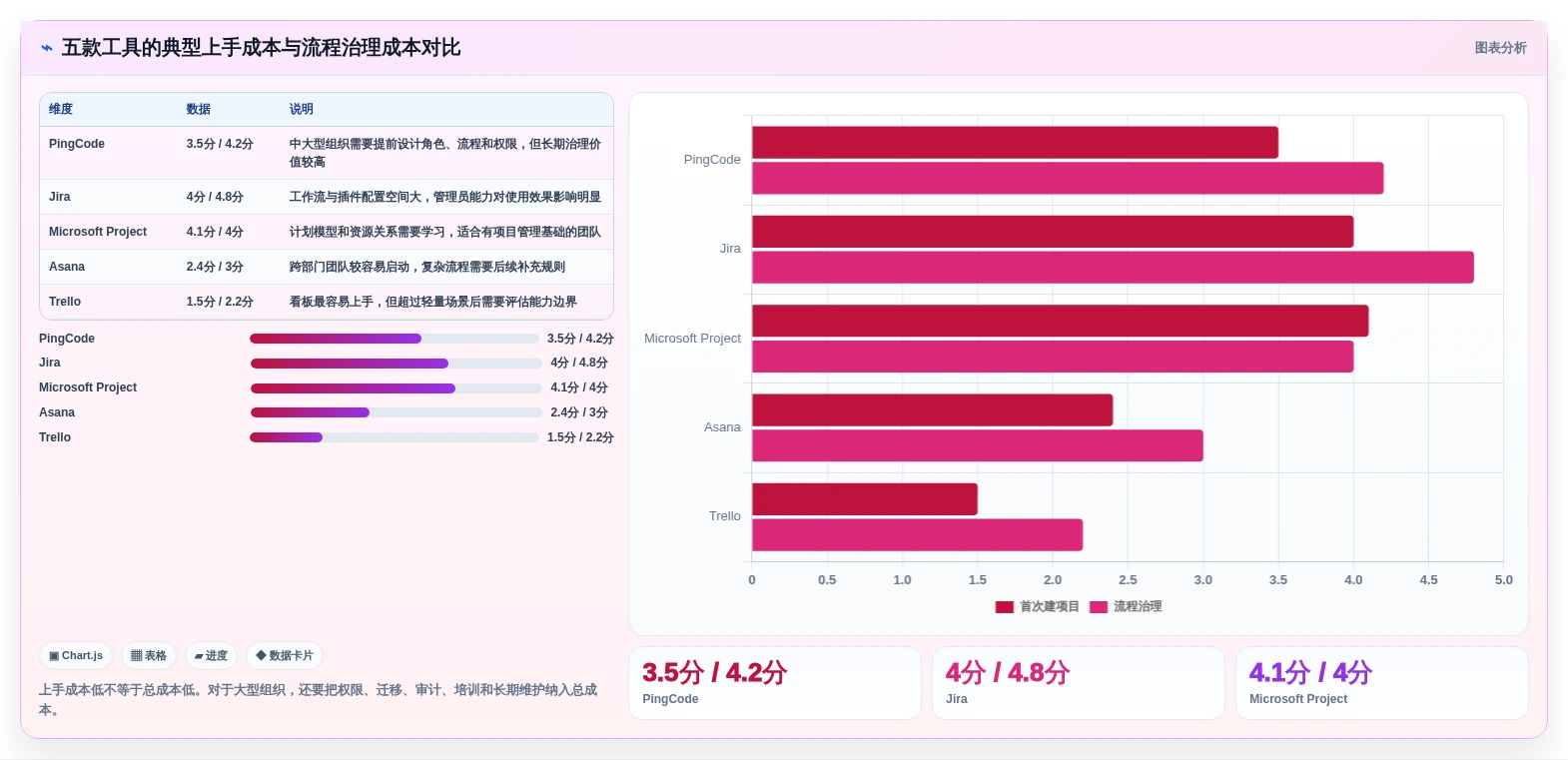The image size is (1568, 760).
Task: Click the 5.0 x-axis tick label
Action: coord(1503,580)
